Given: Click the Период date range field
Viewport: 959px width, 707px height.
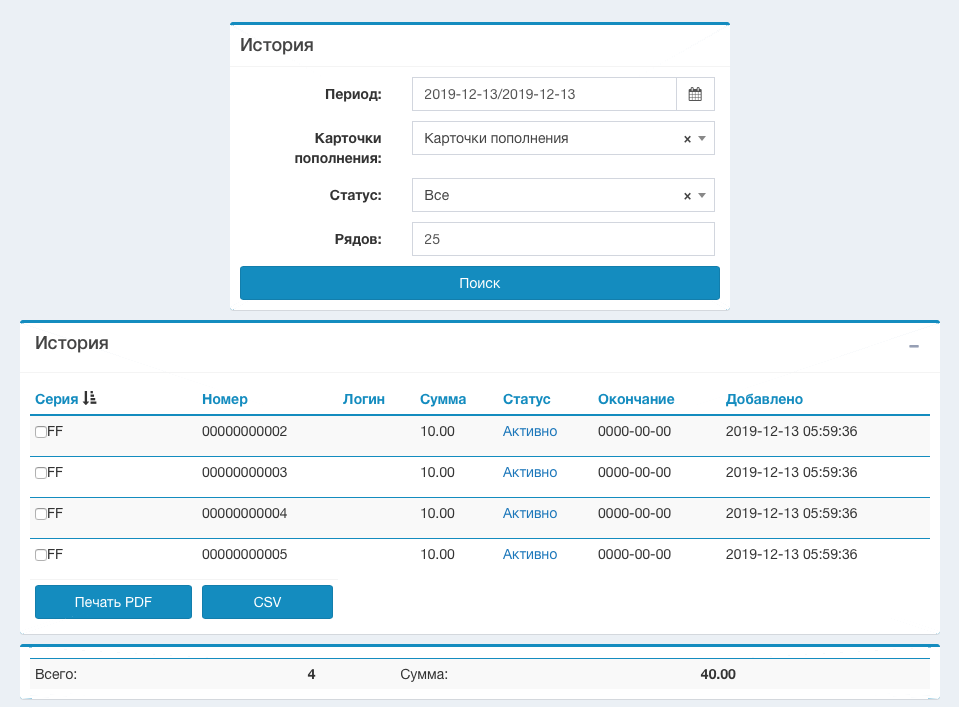Looking at the screenshot, I should [544, 95].
